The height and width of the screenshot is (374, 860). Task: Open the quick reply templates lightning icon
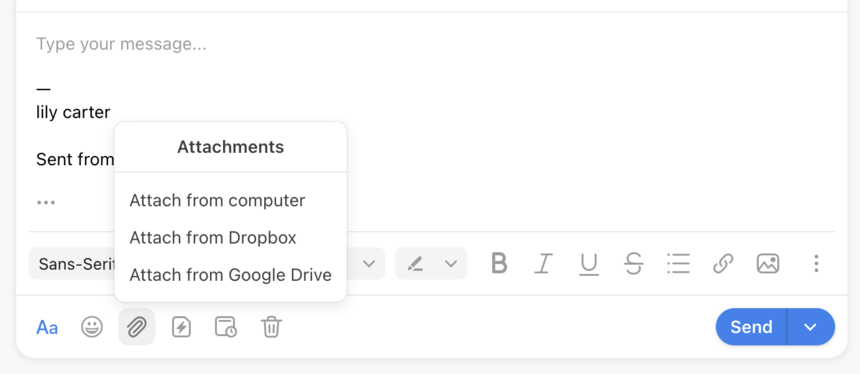[182, 327]
